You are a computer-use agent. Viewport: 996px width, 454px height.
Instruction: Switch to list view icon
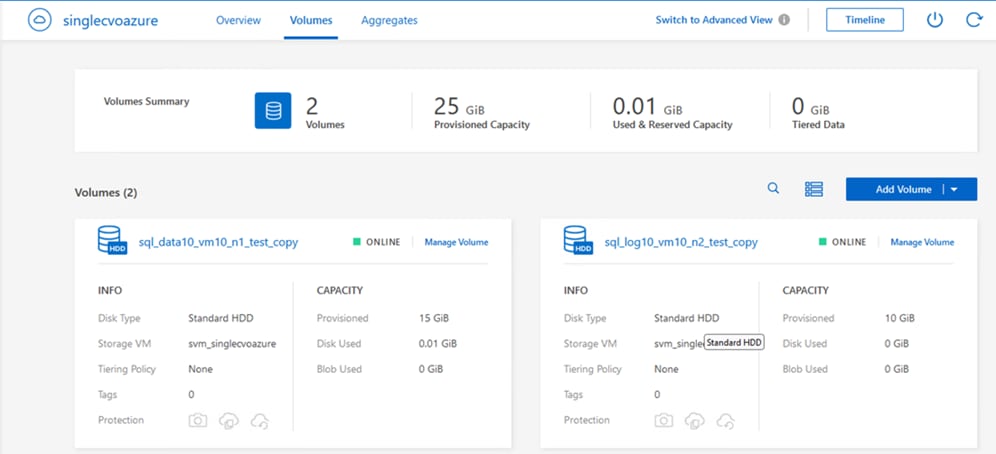click(814, 189)
